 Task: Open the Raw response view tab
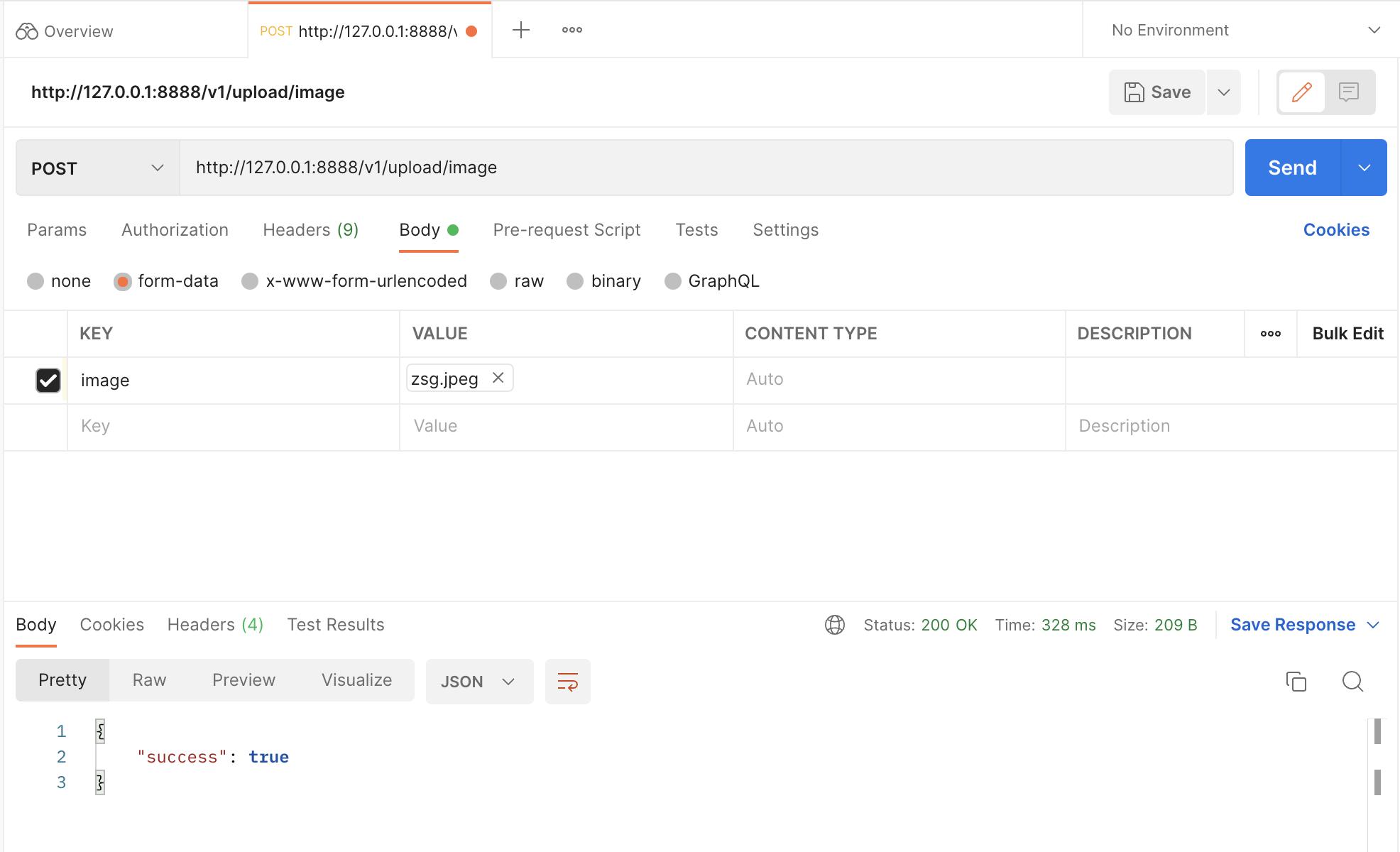(x=149, y=680)
